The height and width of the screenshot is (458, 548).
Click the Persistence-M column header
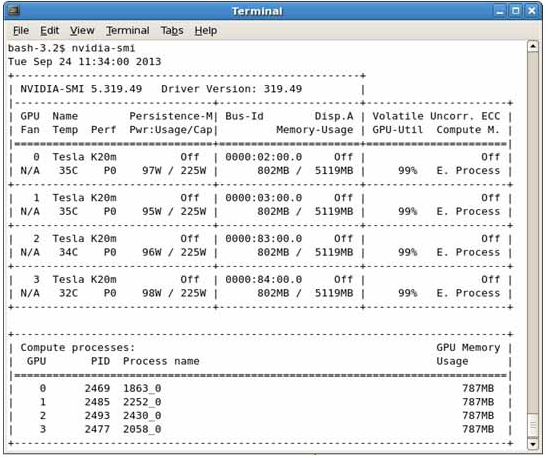(x=171, y=116)
